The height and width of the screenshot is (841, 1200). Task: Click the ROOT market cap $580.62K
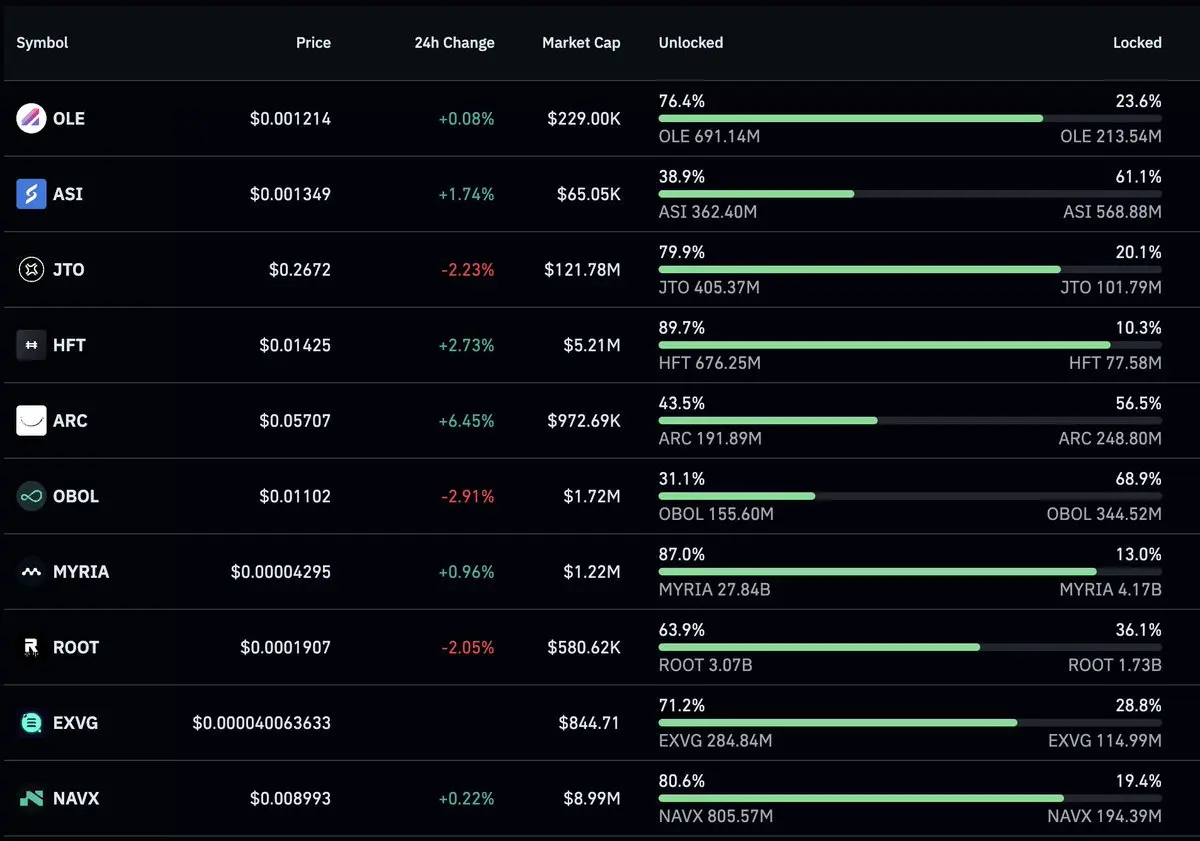(x=584, y=647)
